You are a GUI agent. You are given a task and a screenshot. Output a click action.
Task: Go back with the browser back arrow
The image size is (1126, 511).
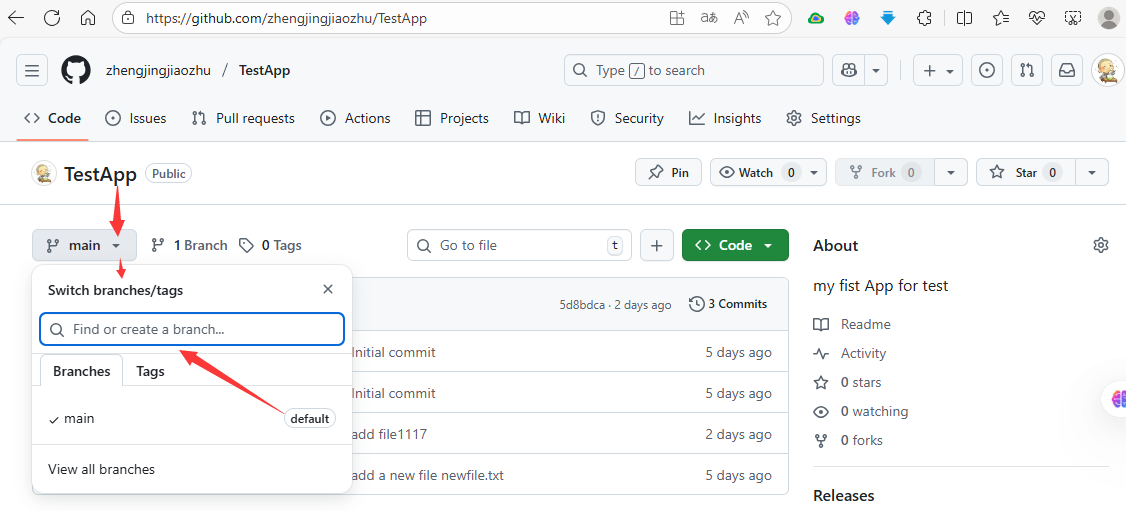point(16,18)
